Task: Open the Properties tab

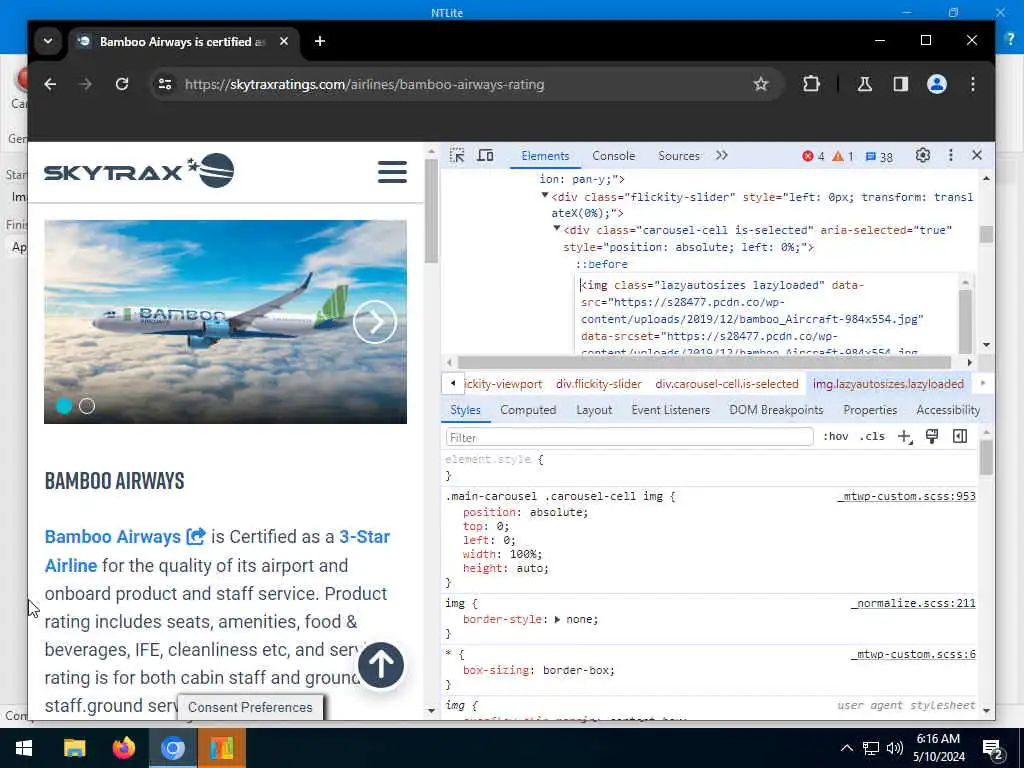Action: point(870,410)
